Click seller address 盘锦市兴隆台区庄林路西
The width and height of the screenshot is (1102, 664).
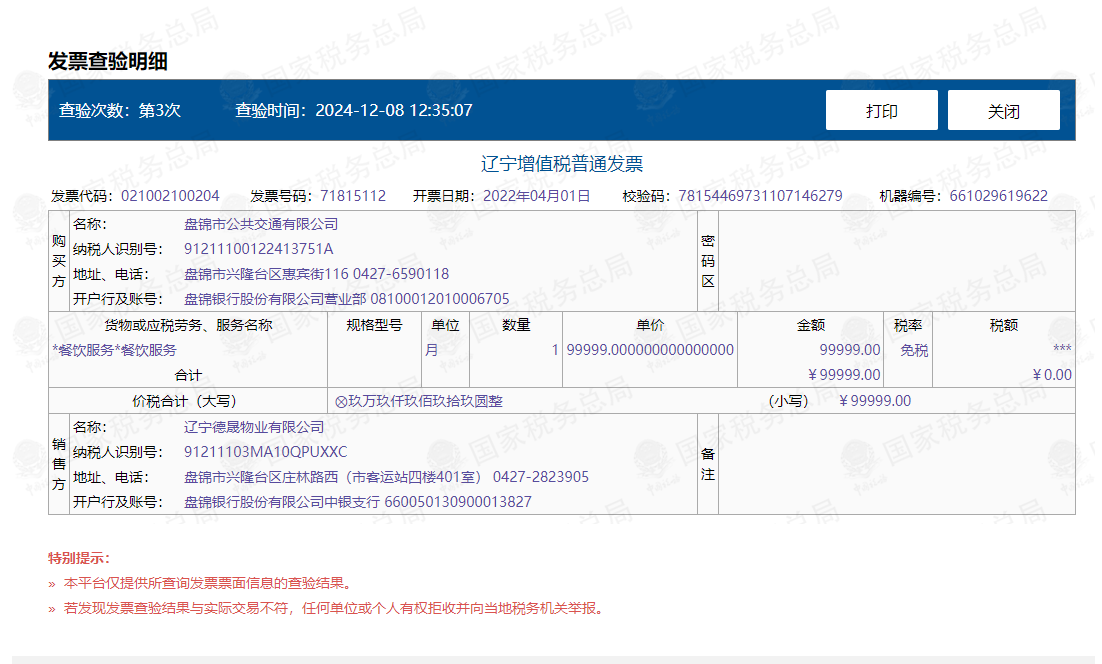261,477
